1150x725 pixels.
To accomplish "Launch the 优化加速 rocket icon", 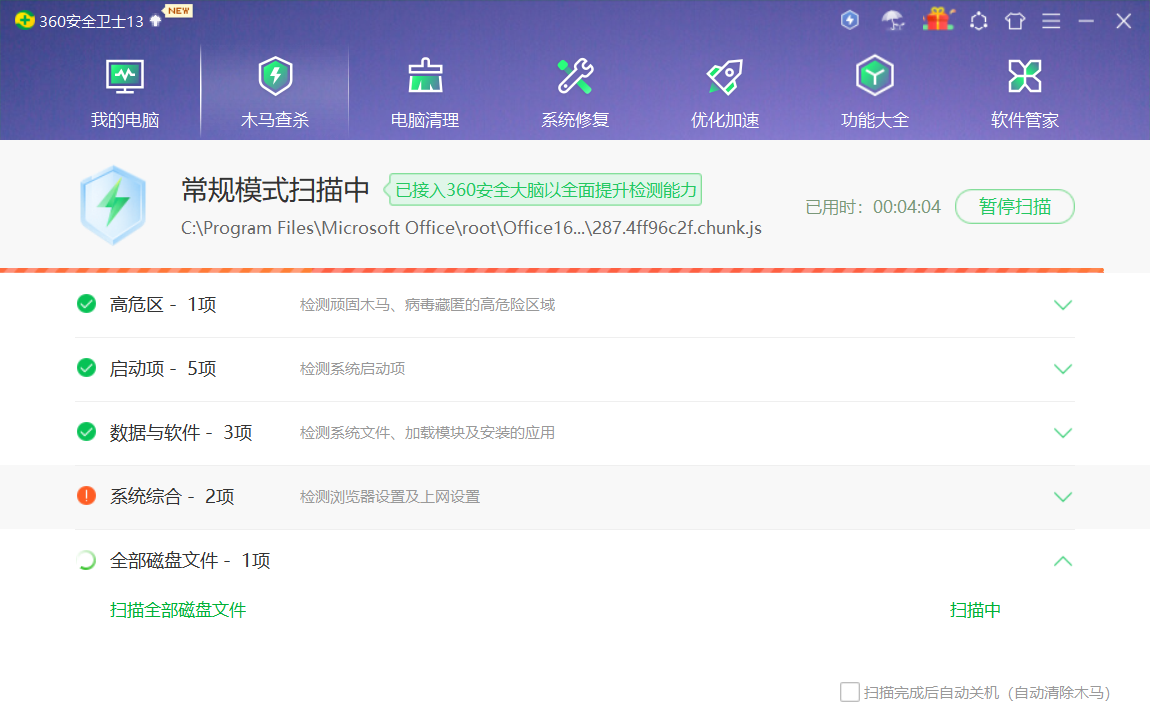I will tap(725, 76).
